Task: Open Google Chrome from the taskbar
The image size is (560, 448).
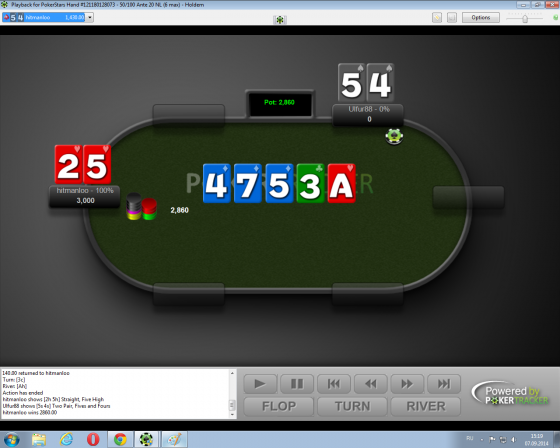Action: pos(120,439)
